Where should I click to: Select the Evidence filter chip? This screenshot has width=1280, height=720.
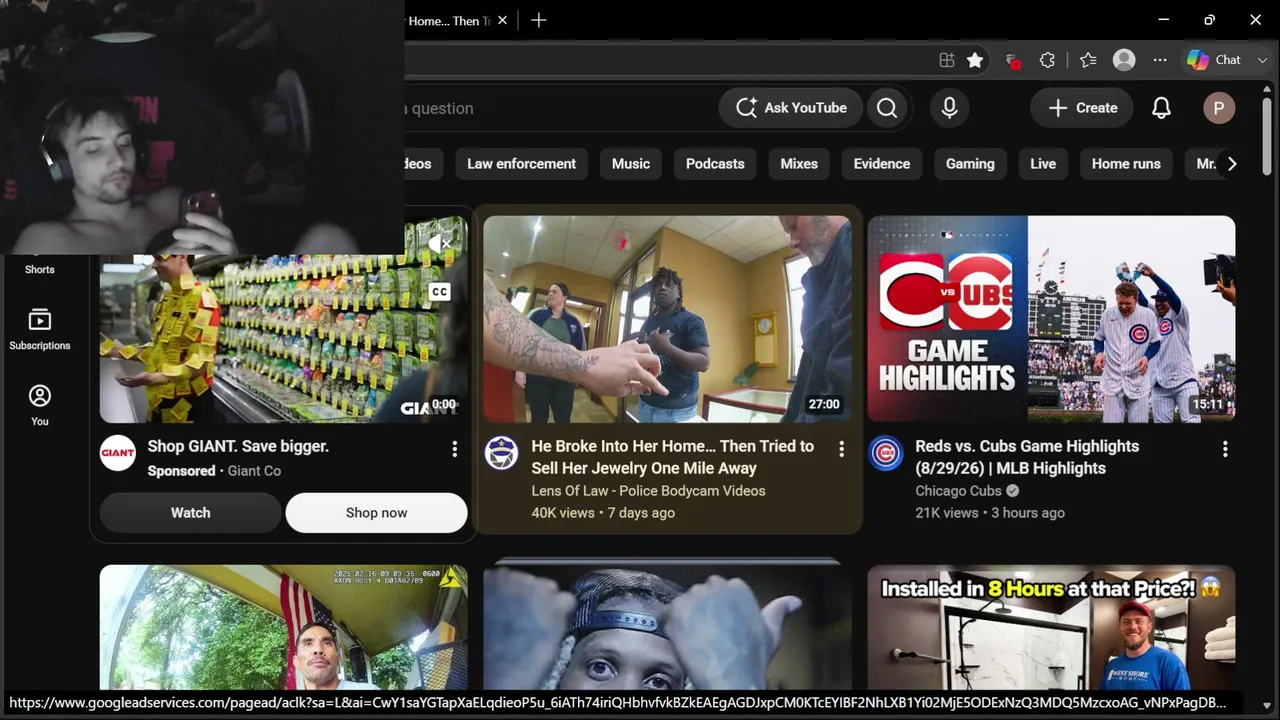pyautogui.click(x=882, y=164)
